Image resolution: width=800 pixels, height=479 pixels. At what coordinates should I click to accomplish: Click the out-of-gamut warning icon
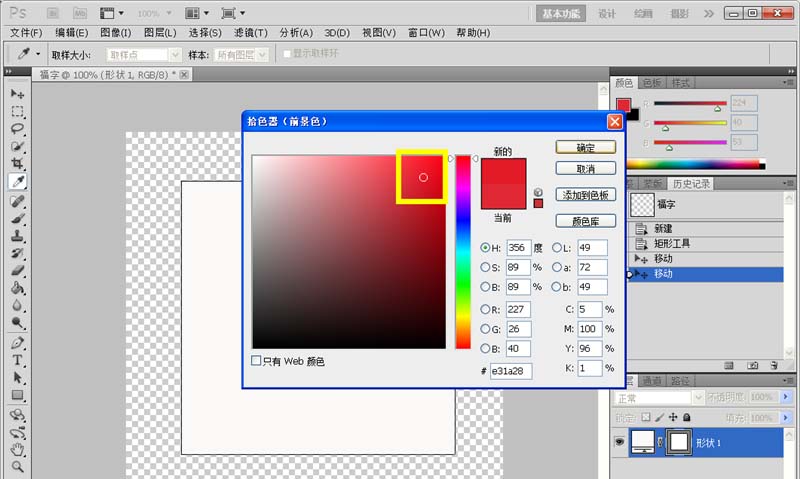pos(538,192)
